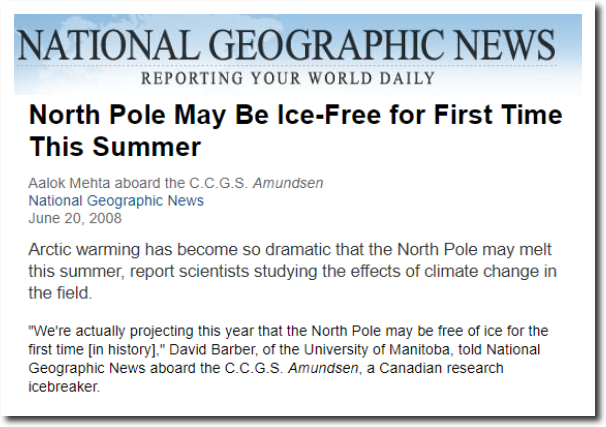Click the words "University of Manitoba"
This screenshot has height=427, width=606.
click(x=376, y=349)
